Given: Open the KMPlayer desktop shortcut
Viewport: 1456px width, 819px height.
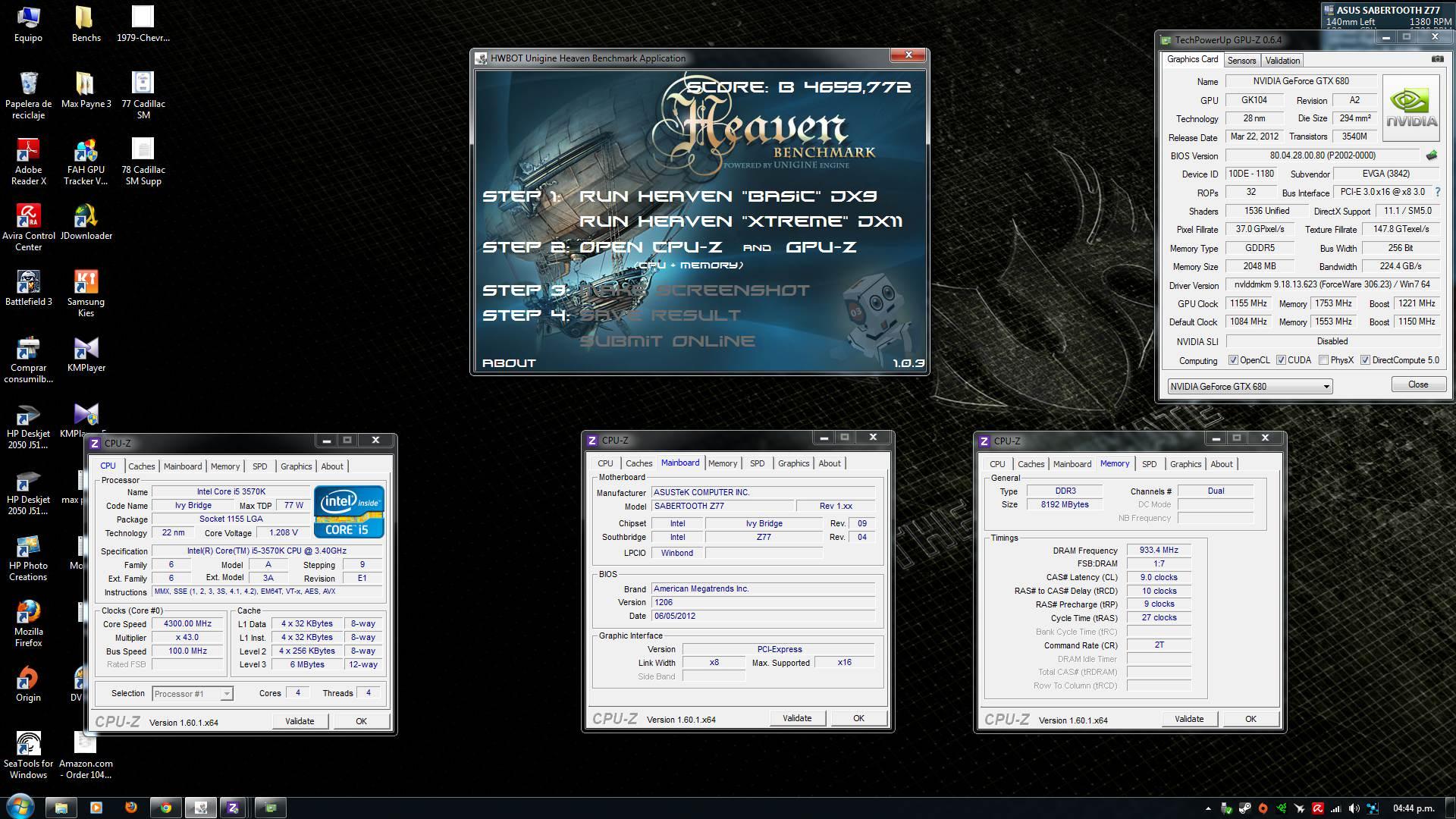Looking at the screenshot, I should coord(86,354).
